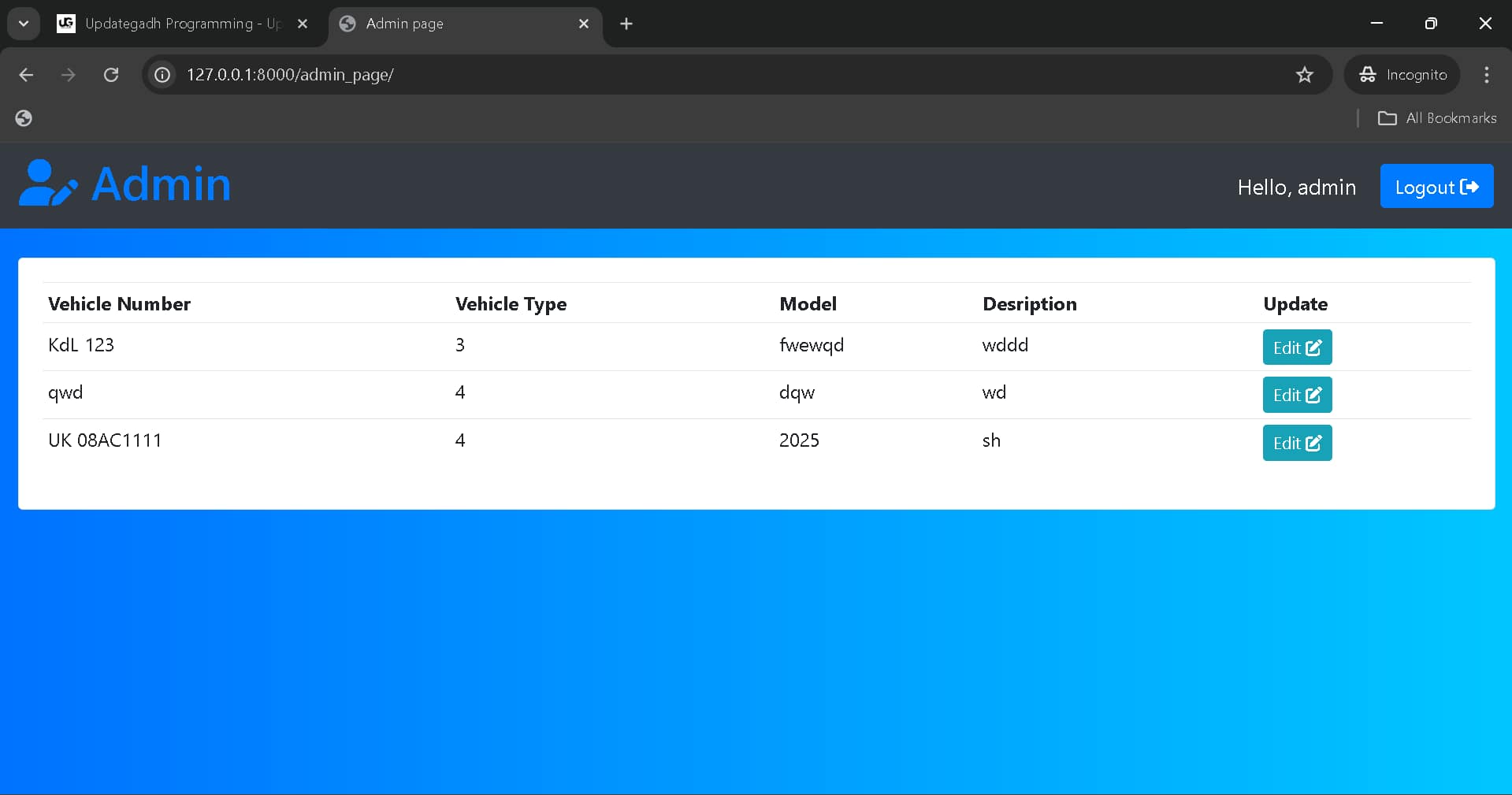This screenshot has width=1512, height=795.
Task: Switch to Updategadh Programming tab
Action: (173, 24)
